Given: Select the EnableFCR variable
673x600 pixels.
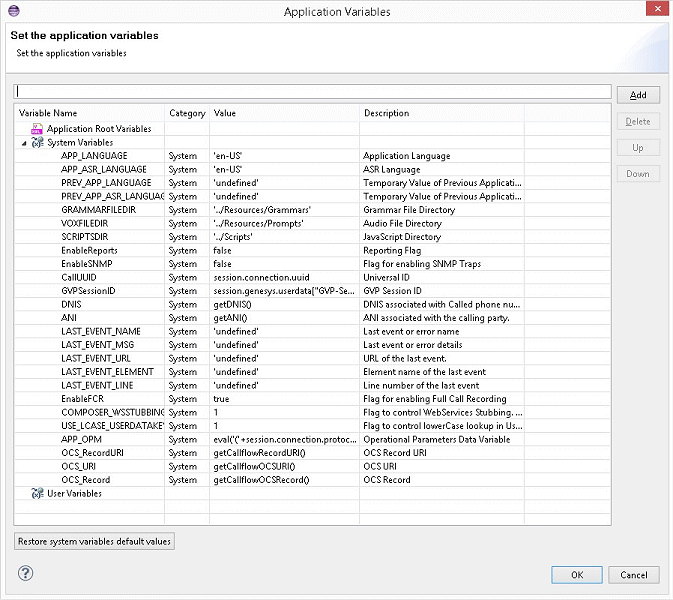Looking at the screenshot, I should coord(82,399).
